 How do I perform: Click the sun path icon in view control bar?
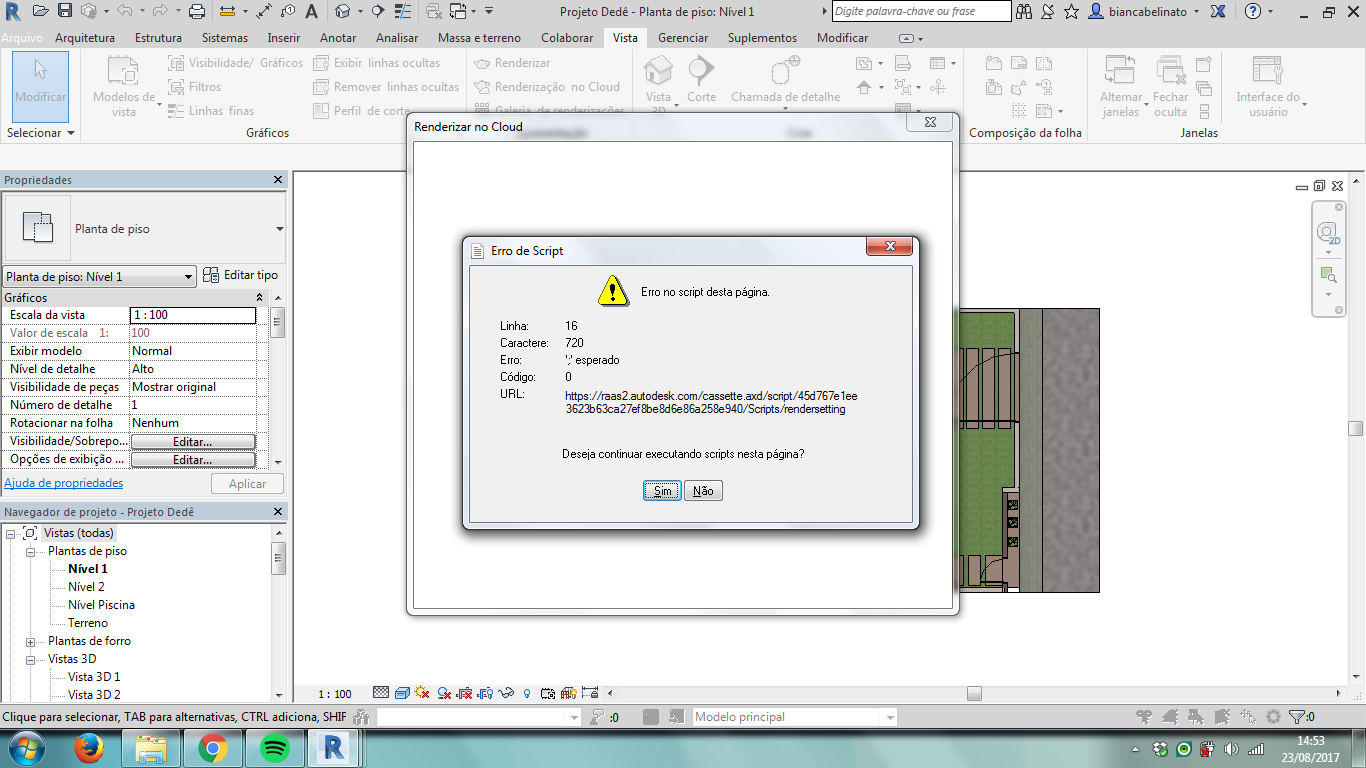pyautogui.click(x=423, y=692)
